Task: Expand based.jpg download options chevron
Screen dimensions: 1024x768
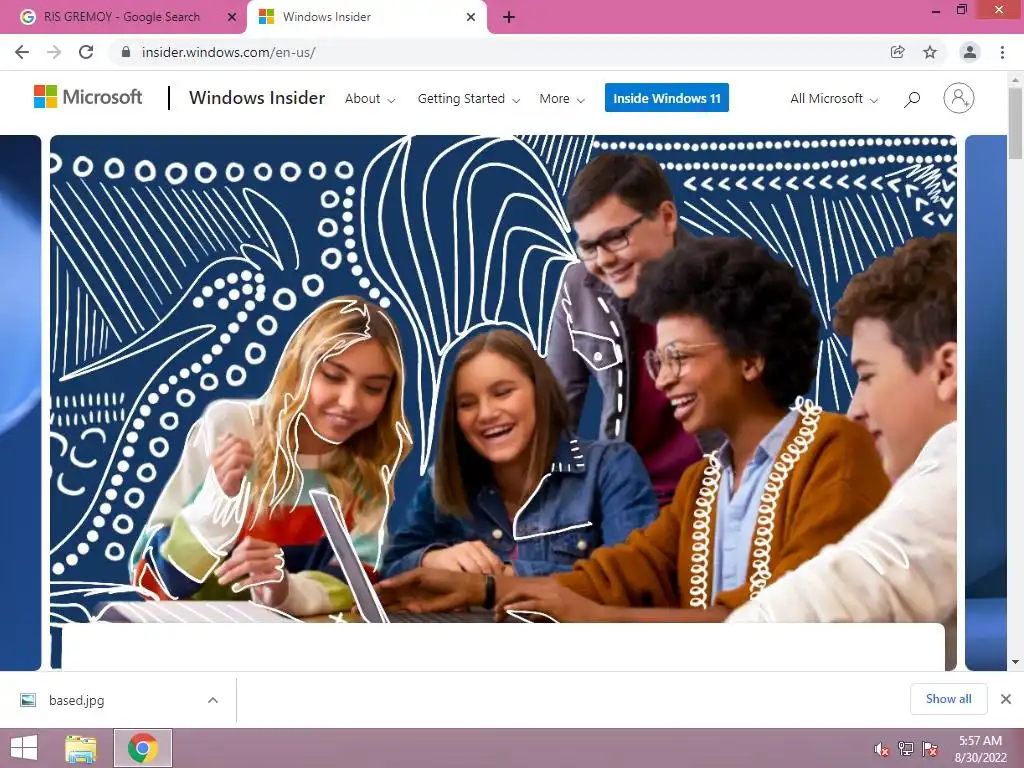Action: point(213,700)
